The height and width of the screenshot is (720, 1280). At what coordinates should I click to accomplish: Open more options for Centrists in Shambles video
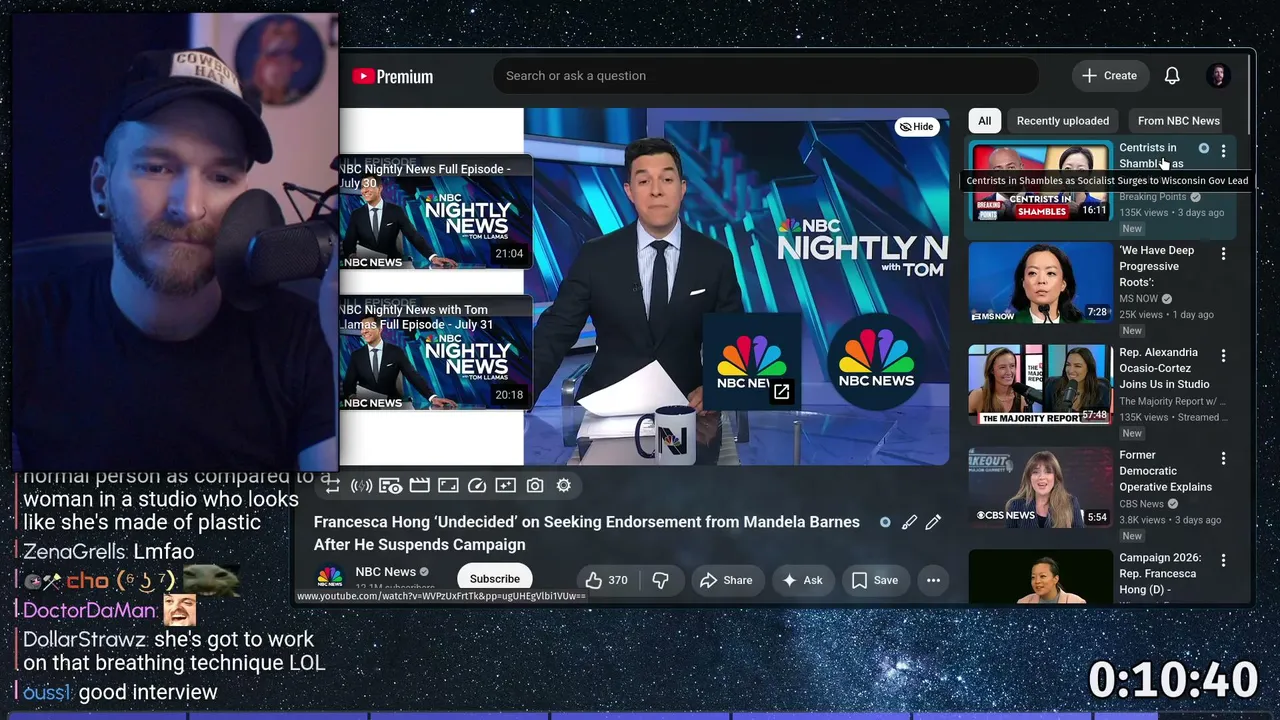[x=1223, y=150]
